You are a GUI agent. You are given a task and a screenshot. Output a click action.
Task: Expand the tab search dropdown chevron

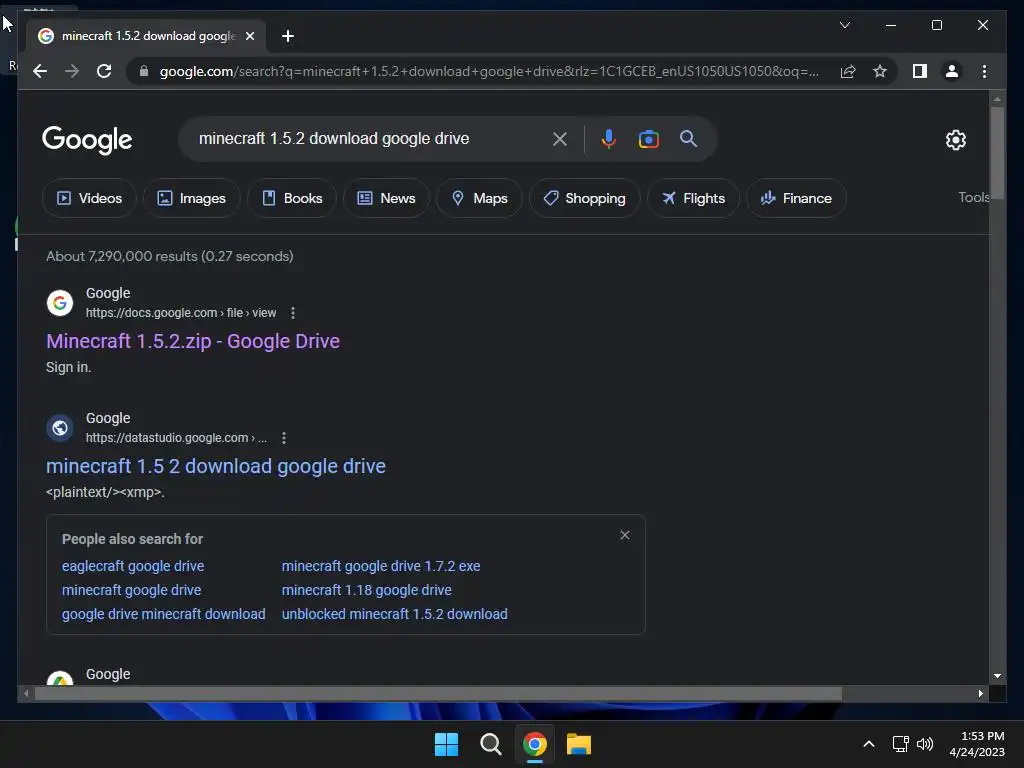[x=844, y=25]
